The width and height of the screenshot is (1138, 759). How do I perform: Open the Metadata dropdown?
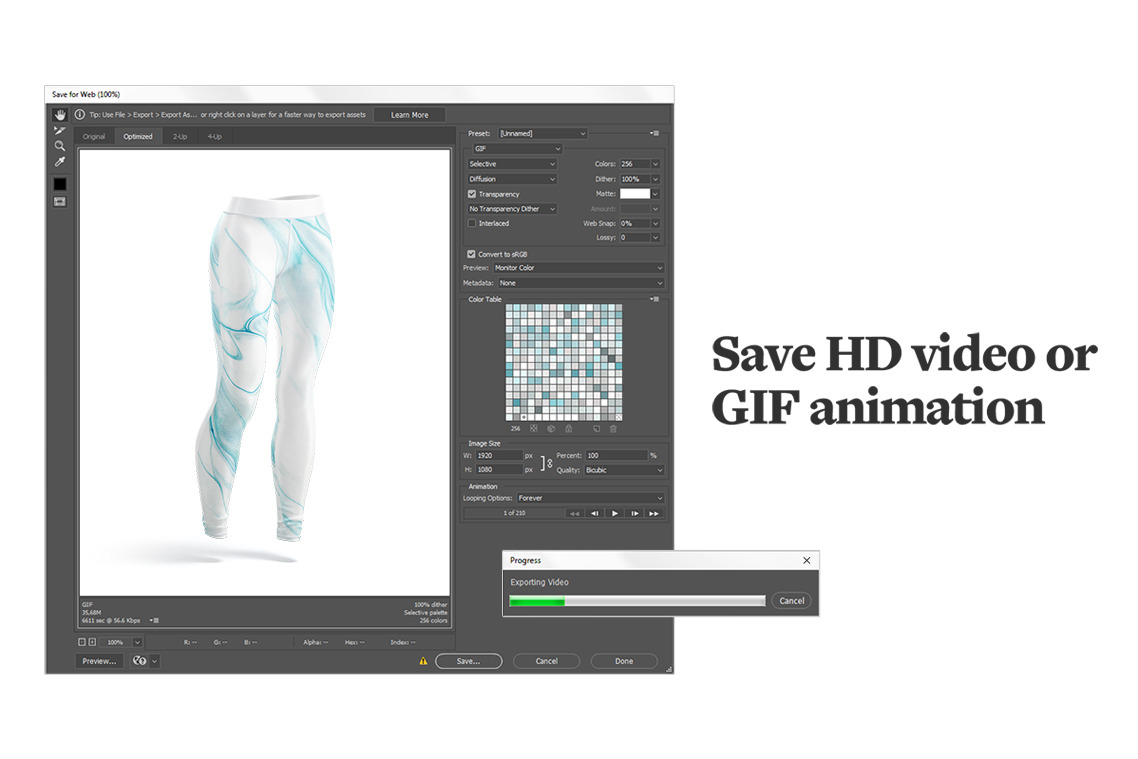pyautogui.click(x=580, y=283)
